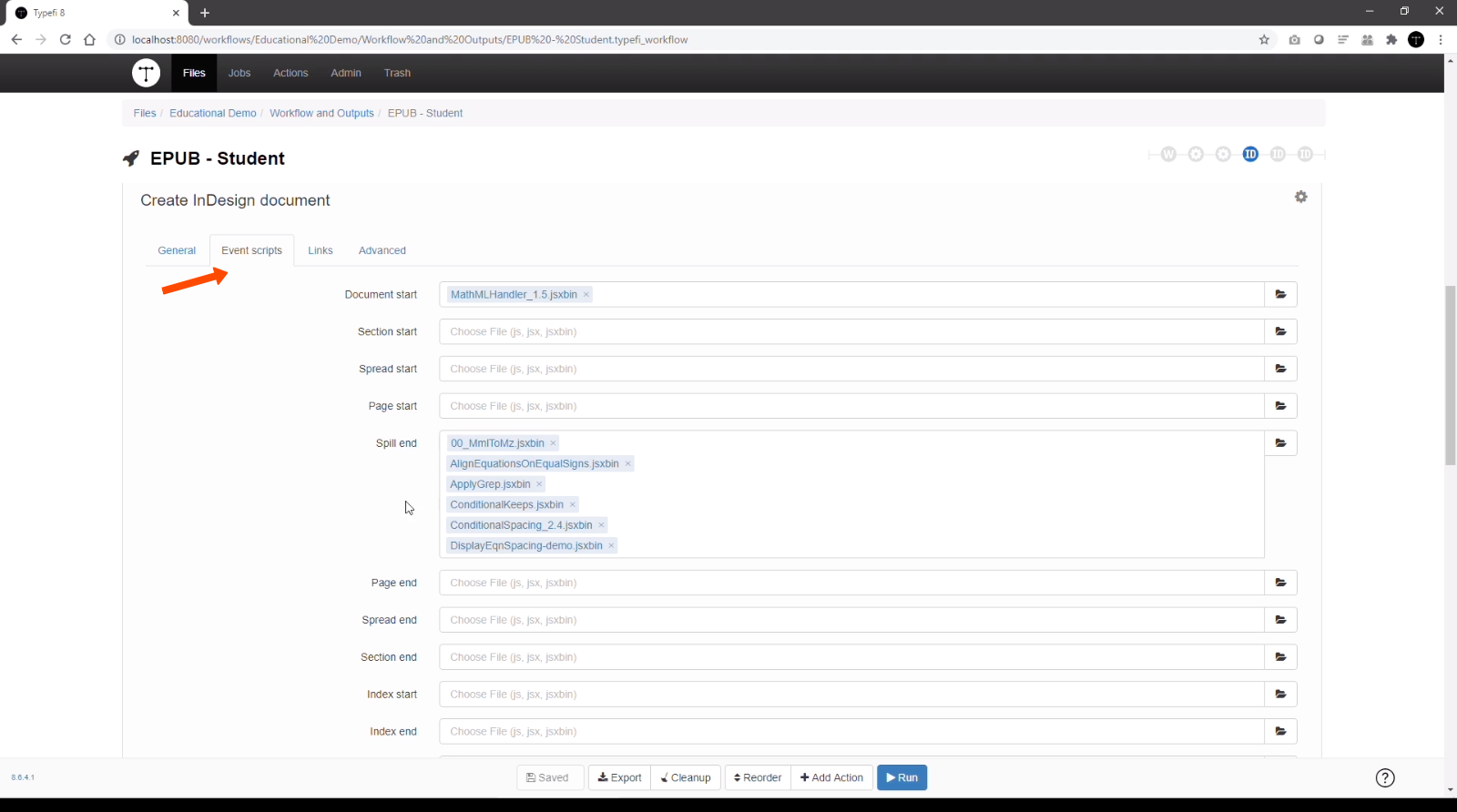Browse files for the Section end field
This screenshot has height=812, width=1457.
1280,657
